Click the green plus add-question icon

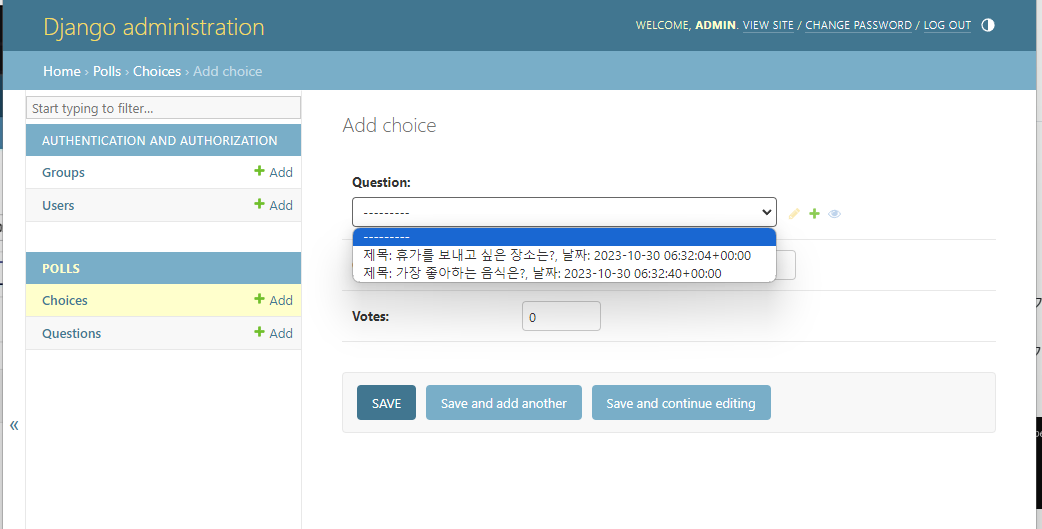coord(814,213)
